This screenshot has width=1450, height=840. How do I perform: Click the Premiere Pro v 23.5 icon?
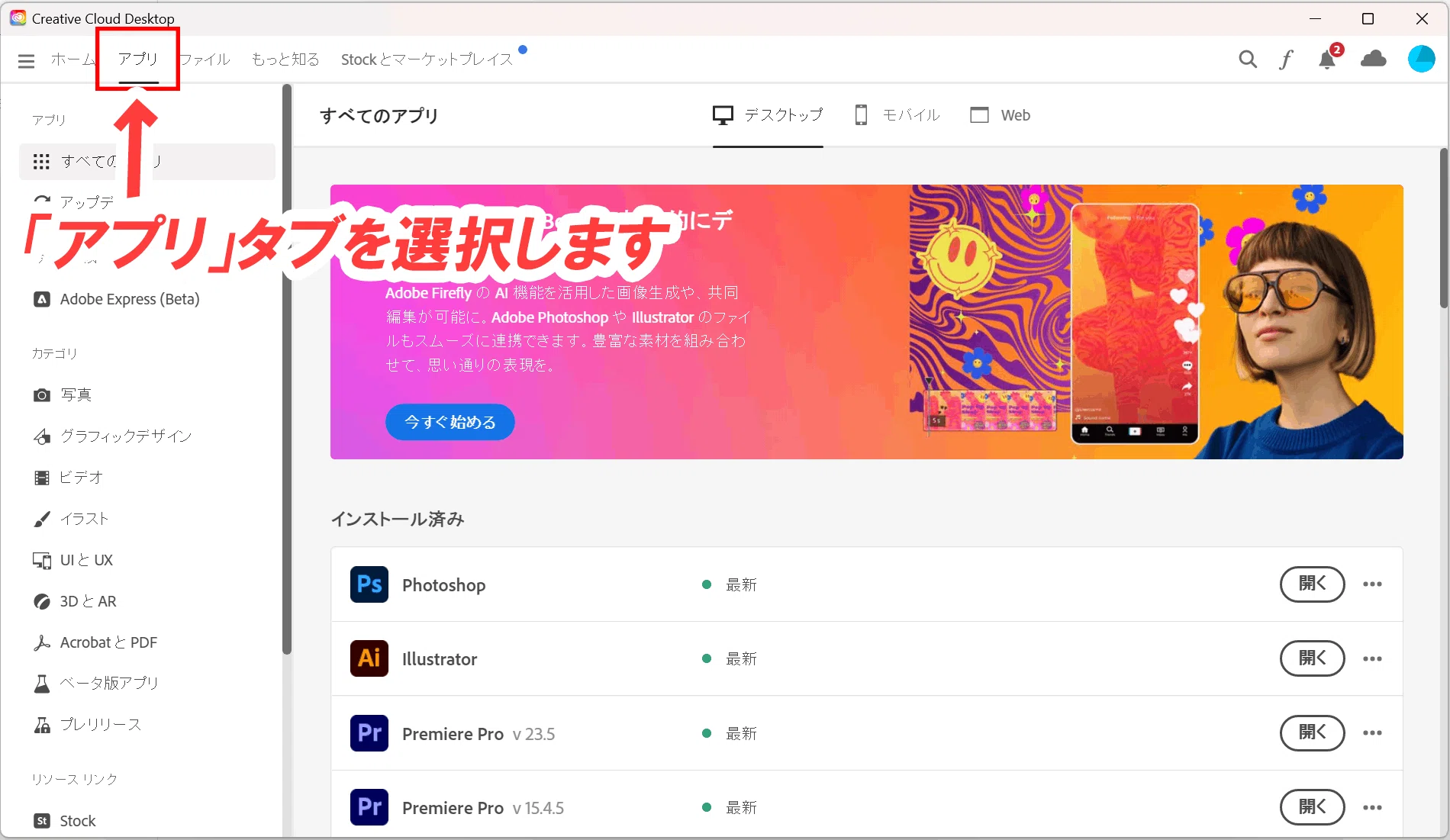(x=369, y=733)
